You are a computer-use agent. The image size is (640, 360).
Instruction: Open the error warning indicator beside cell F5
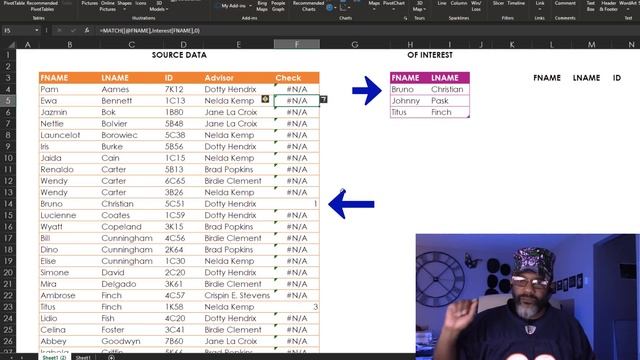tap(265, 99)
